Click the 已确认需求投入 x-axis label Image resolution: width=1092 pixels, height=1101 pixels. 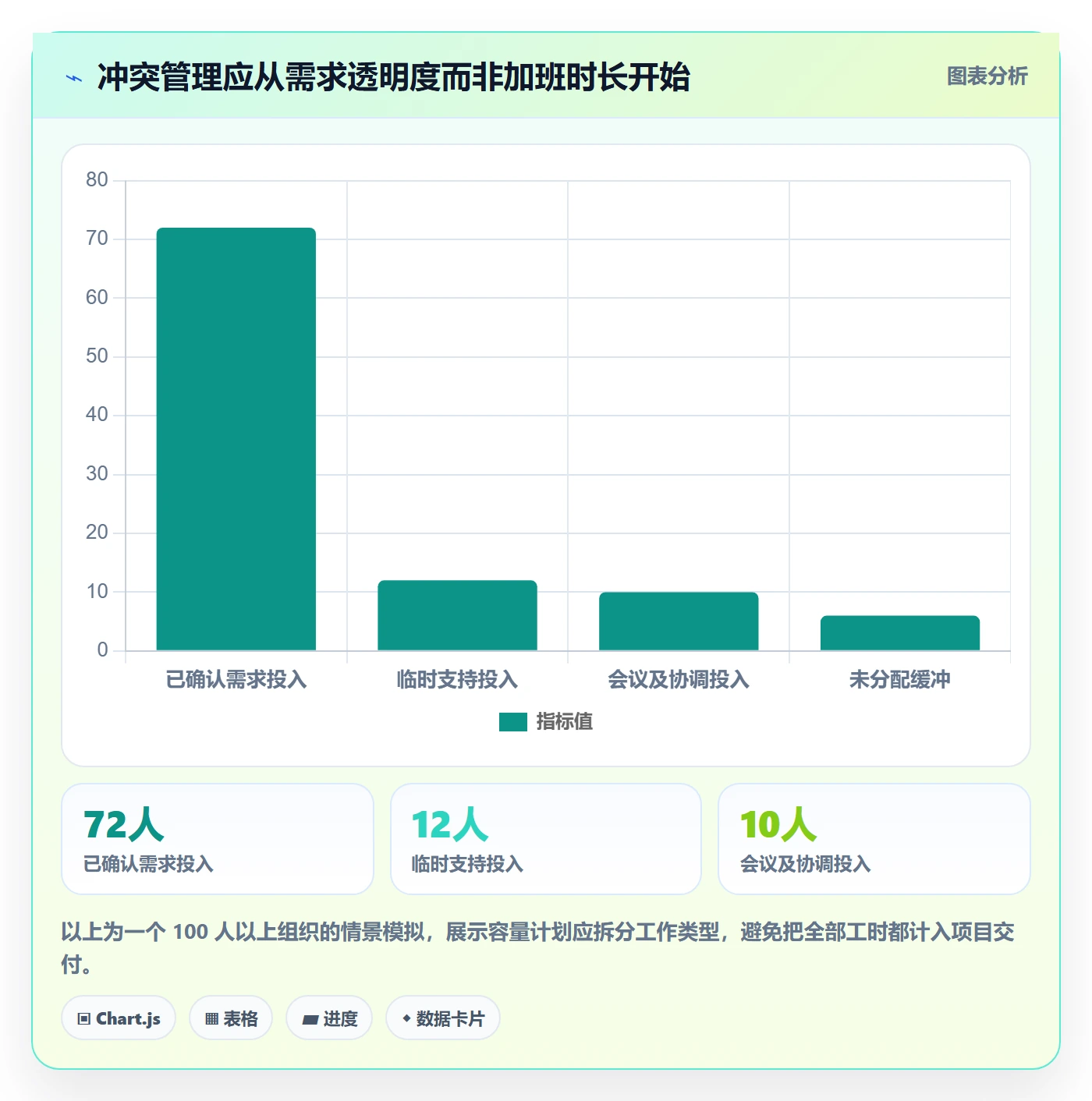coord(236,680)
